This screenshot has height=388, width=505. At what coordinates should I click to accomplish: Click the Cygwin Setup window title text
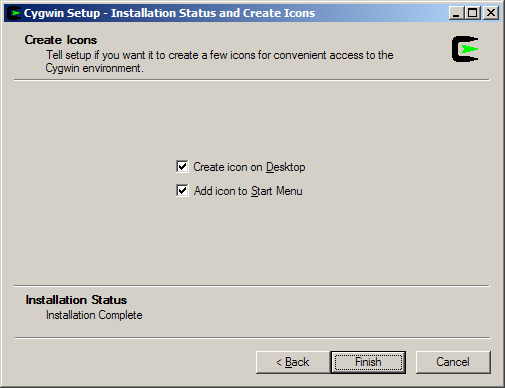[169, 13]
